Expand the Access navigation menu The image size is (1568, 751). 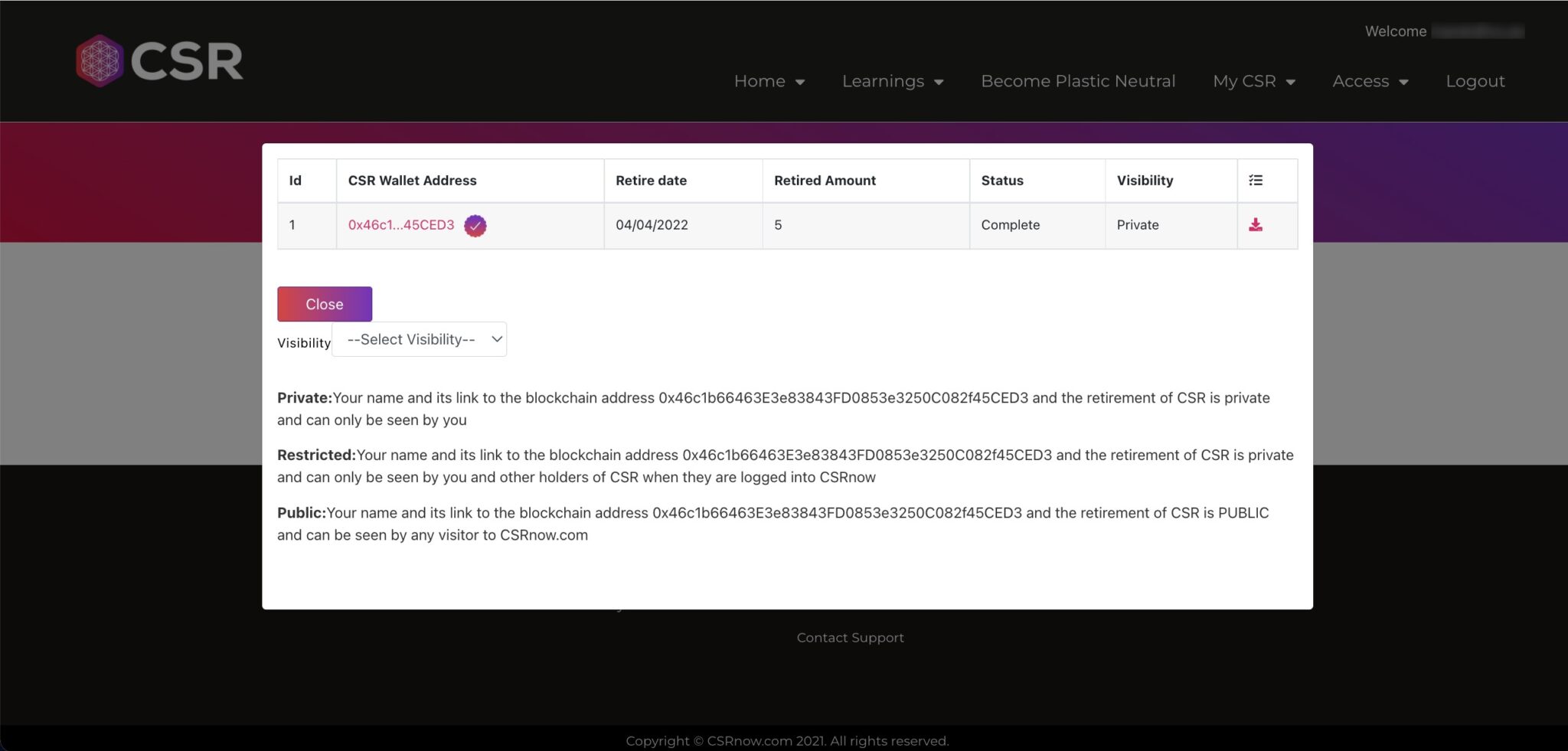point(1361,81)
